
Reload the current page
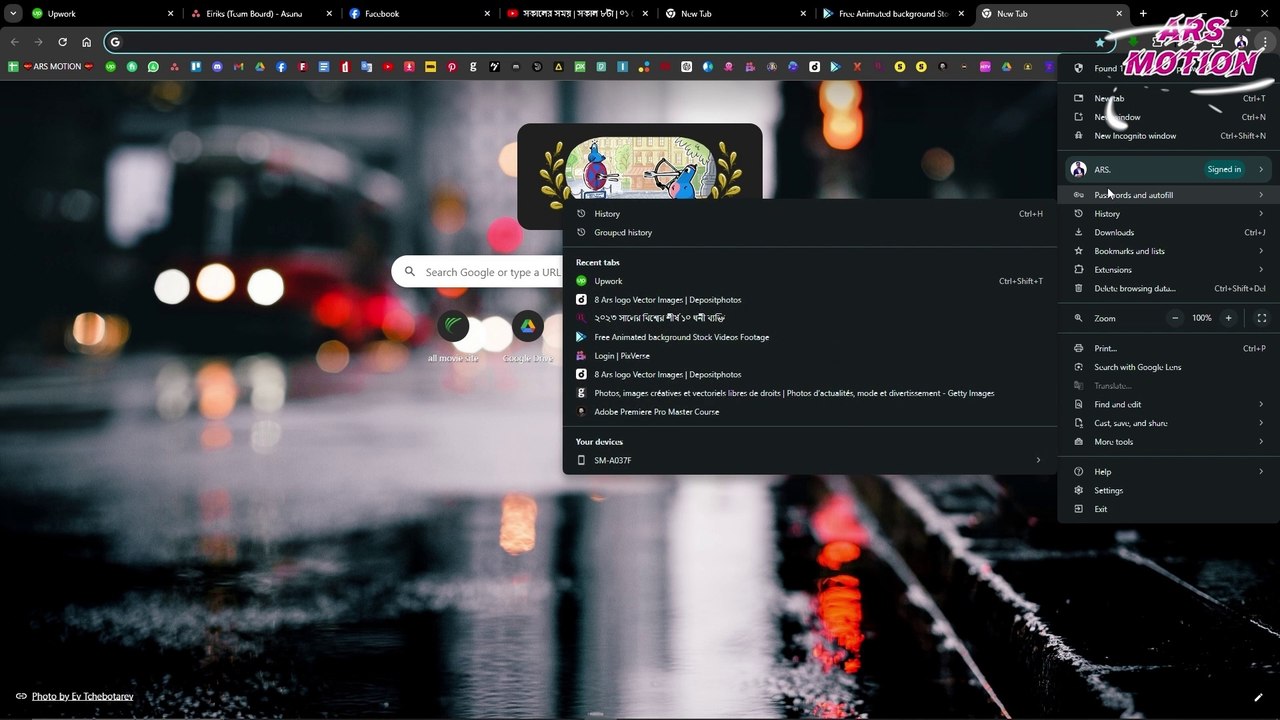[62, 42]
